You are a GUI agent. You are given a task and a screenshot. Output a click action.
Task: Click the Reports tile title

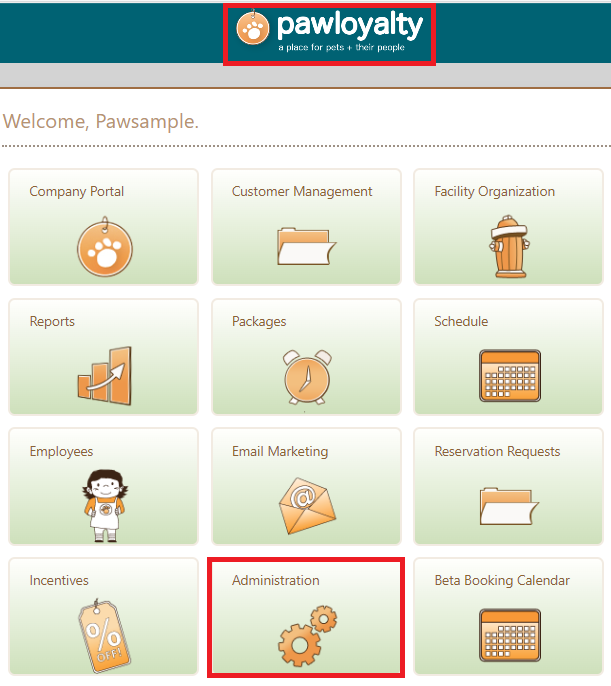52,322
